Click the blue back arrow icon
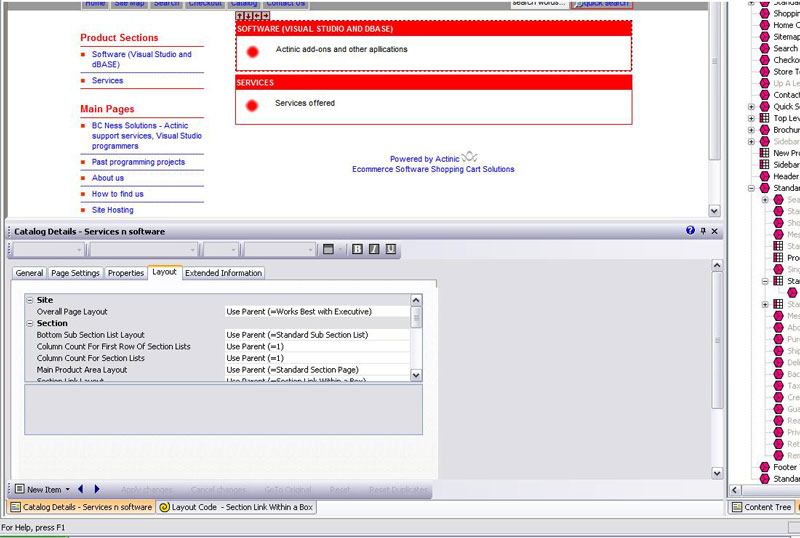 [x=81, y=489]
